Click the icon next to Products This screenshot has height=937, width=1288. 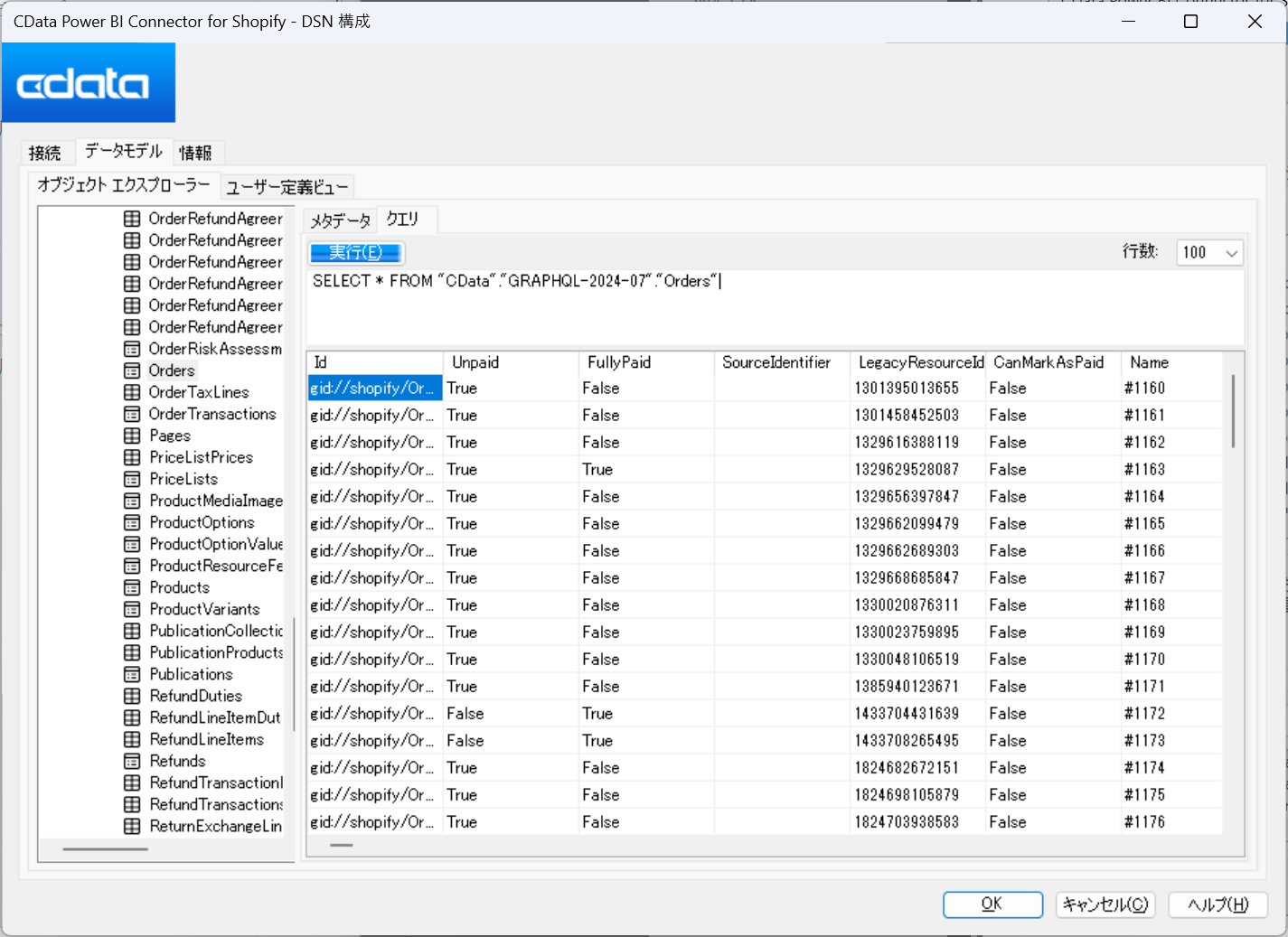pyautogui.click(x=132, y=587)
